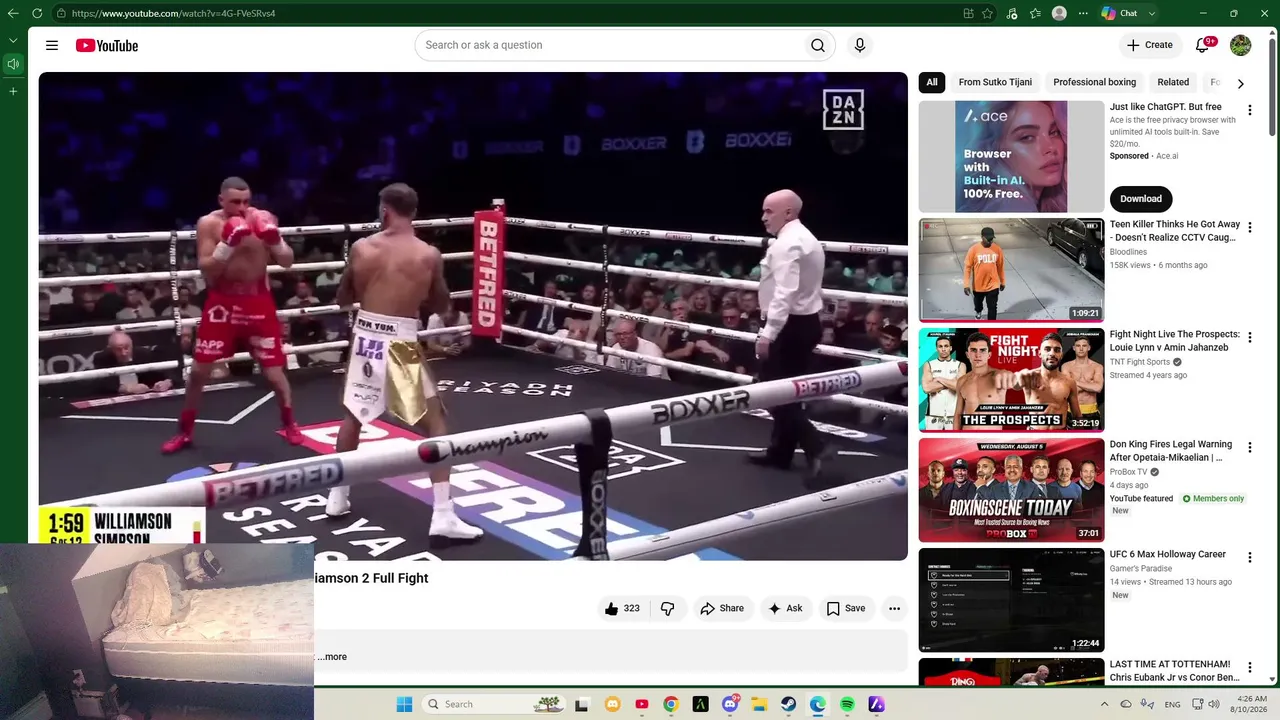Go back in the browser

12,13
